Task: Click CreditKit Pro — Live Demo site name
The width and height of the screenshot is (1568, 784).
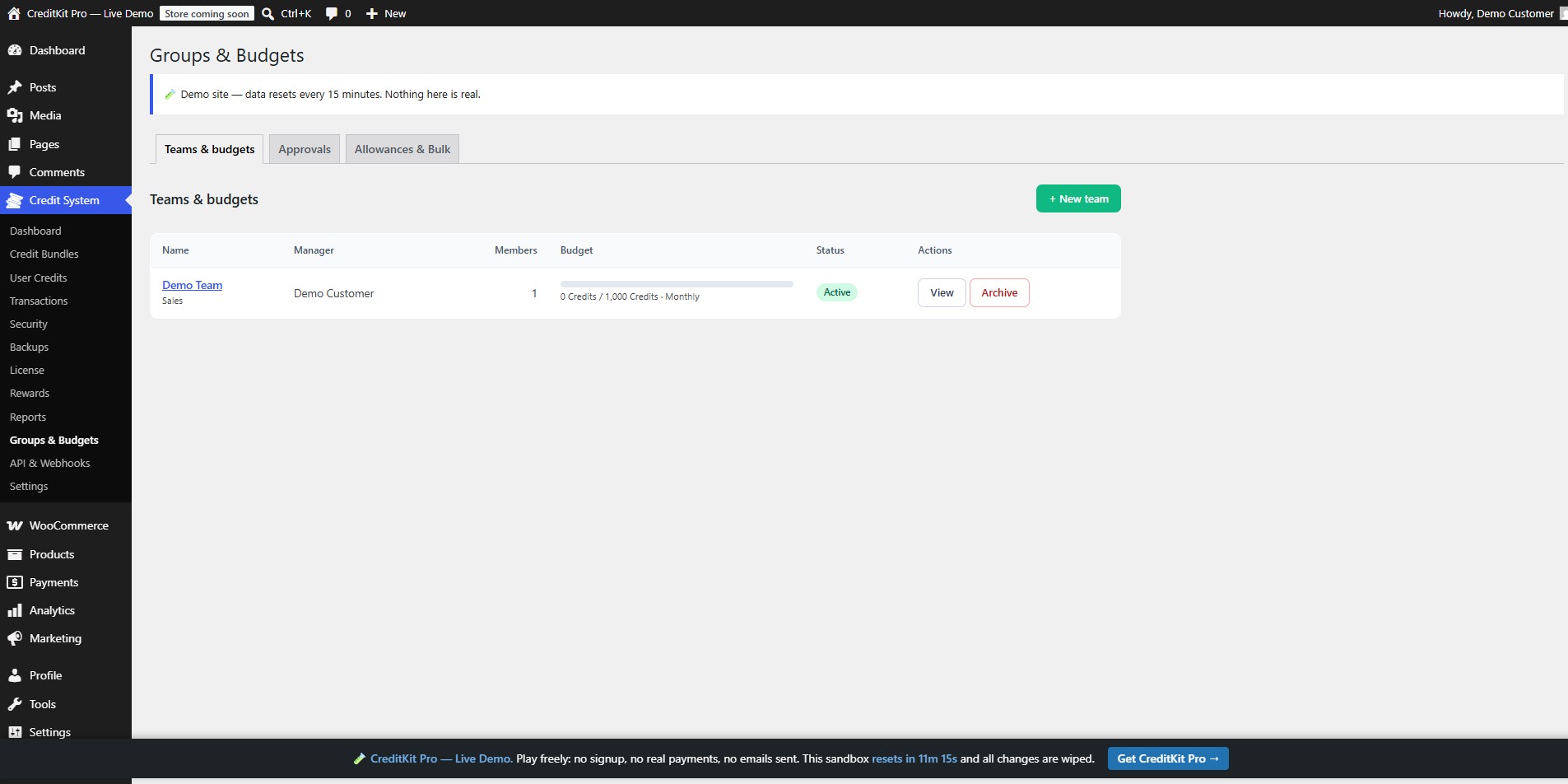Action: [90, 13]
